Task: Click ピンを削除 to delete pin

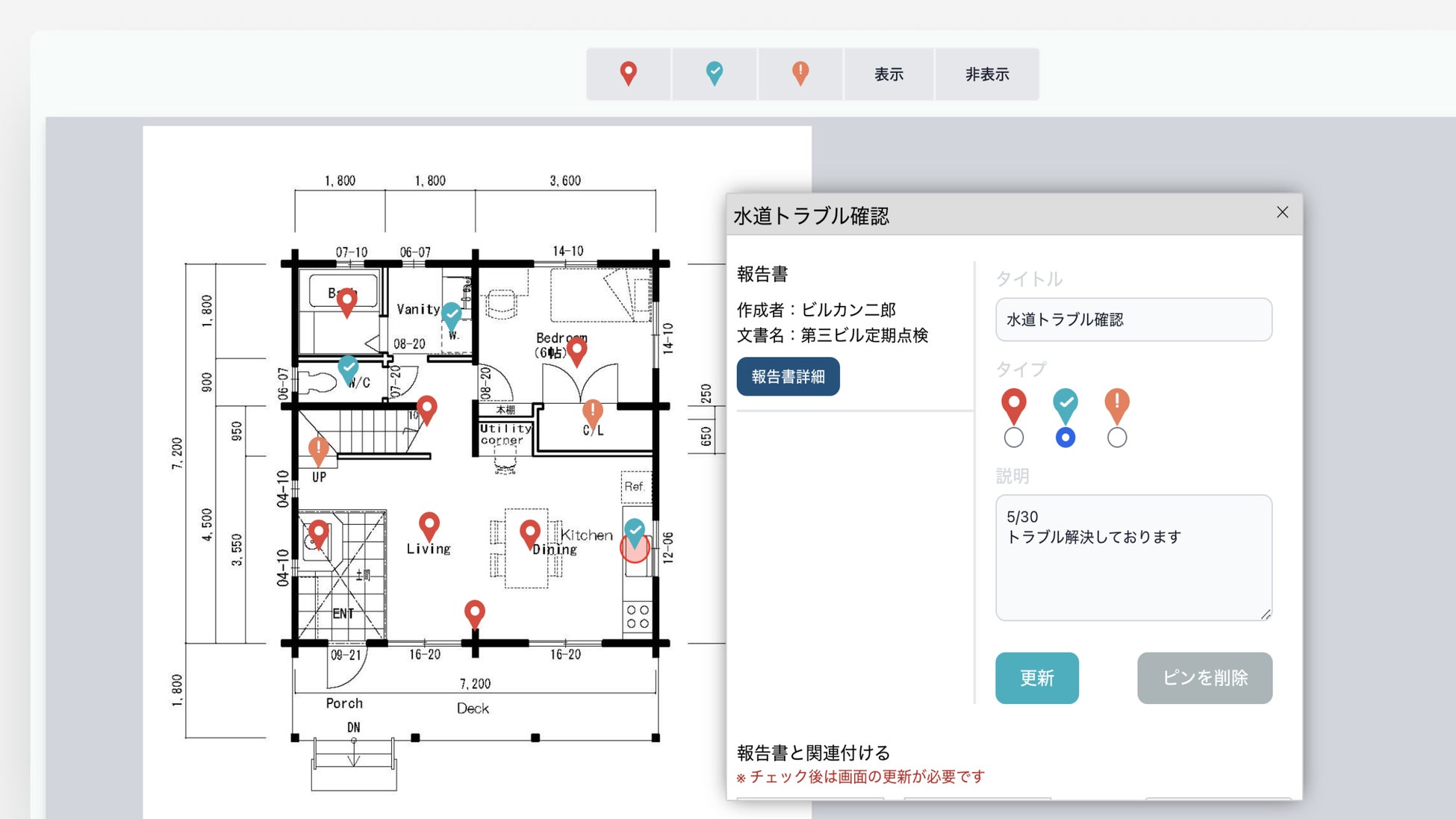Action: [1204, 678]
